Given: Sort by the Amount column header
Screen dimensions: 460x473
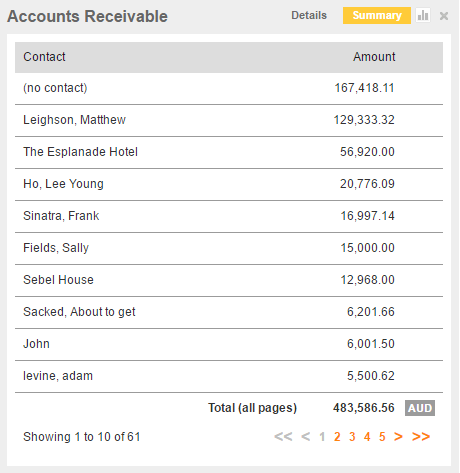Looking at the screenshot, I should point(374,57).
